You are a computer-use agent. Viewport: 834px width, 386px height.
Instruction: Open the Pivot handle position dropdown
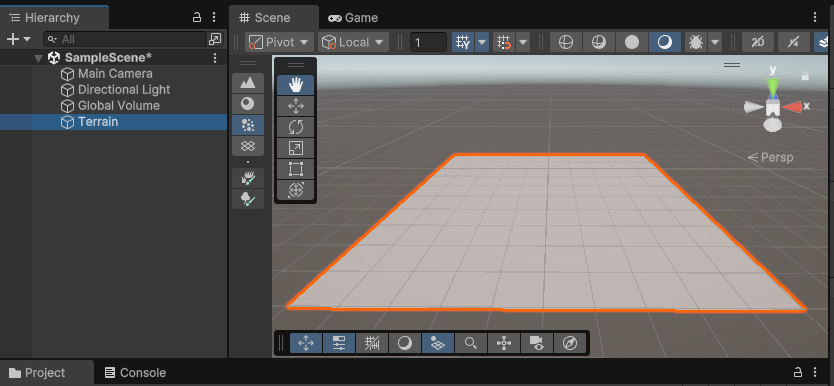click(279, 42)
